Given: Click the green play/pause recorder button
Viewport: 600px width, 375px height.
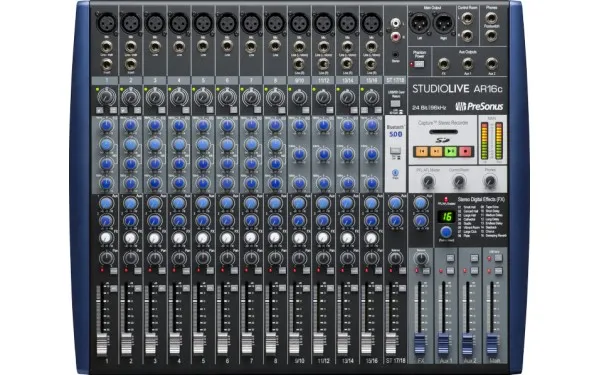Looking at the screenshot, I should tap(451, 151).
